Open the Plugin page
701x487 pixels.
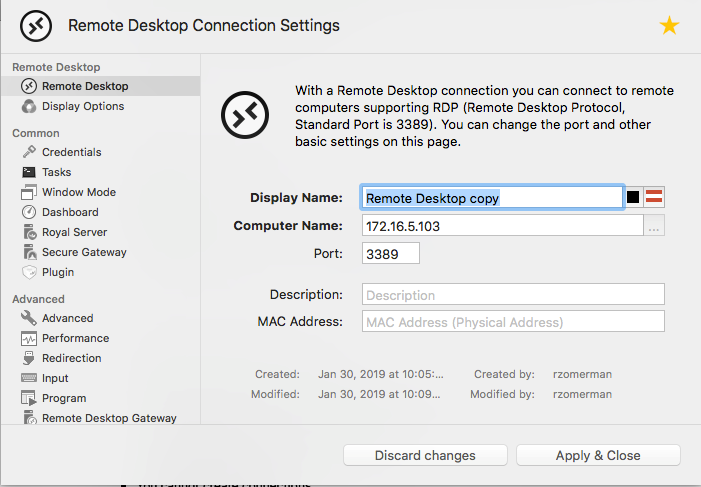tap(101, 272)
